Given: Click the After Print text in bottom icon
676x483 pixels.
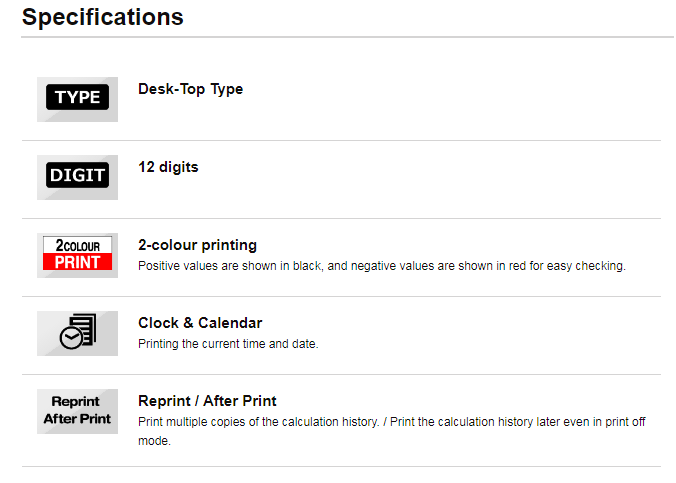Looking at the screenshot, I should 77,419.
